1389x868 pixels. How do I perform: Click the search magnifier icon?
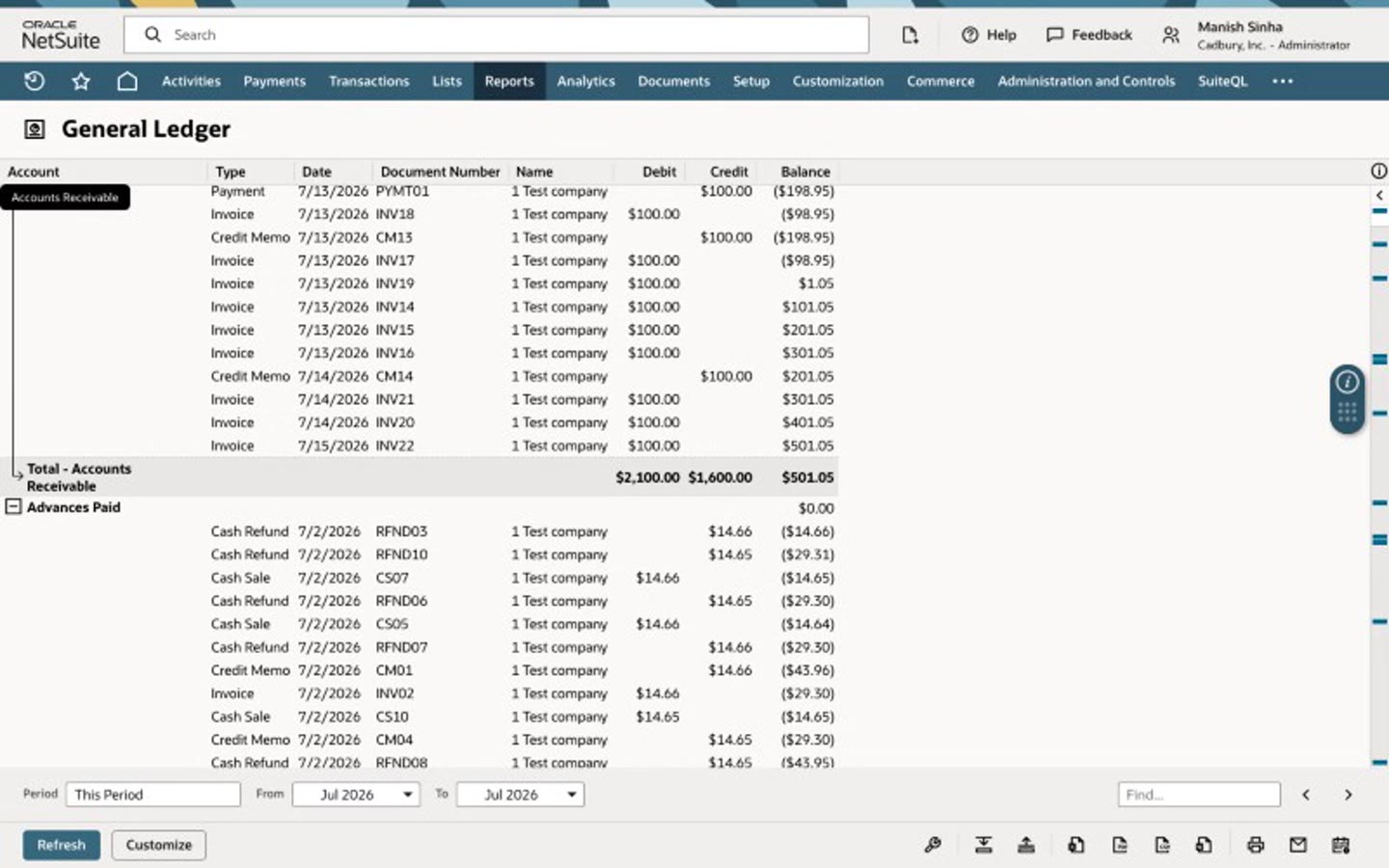(152, 35)
